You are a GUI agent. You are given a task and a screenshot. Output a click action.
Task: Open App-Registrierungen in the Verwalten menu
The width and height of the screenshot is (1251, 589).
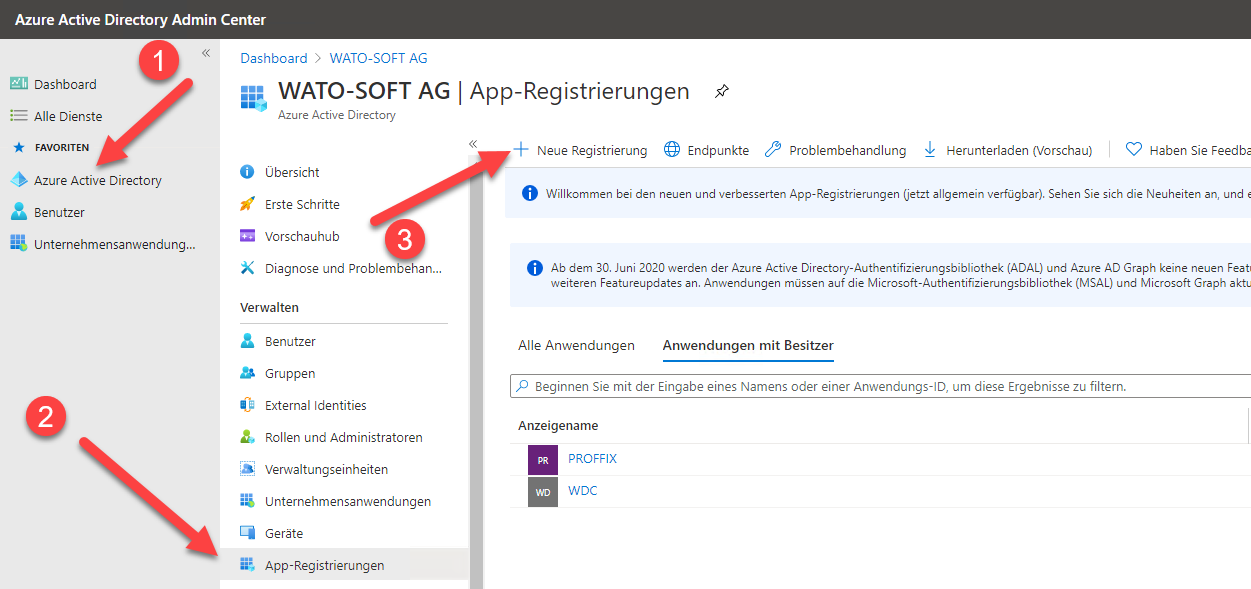[x=324, y=565]
